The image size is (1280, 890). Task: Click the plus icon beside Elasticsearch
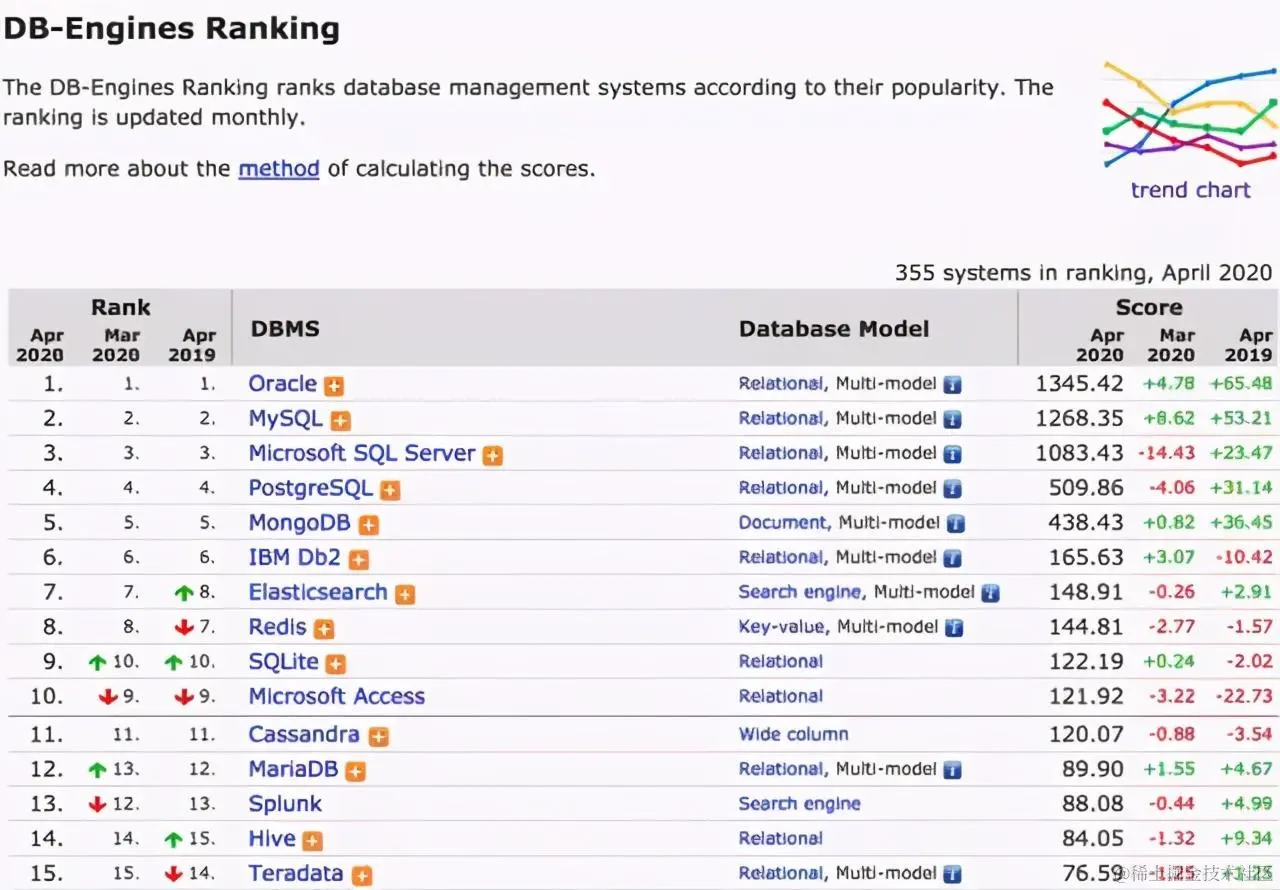405,594
